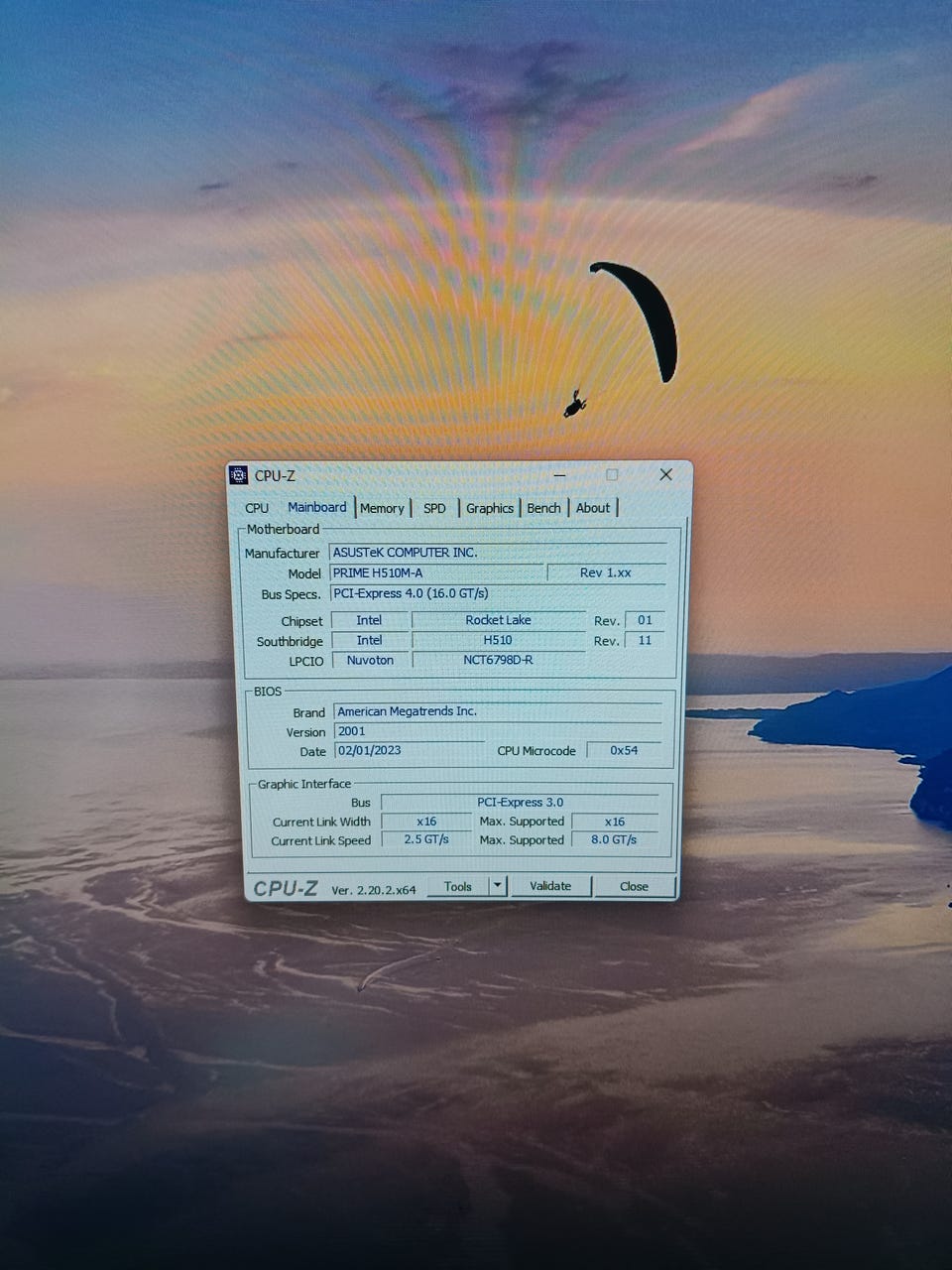Click the southbridge Rev. value 11
Image resolution: width=952 pixels, height=1270 pixels.
tap(645, 640)
